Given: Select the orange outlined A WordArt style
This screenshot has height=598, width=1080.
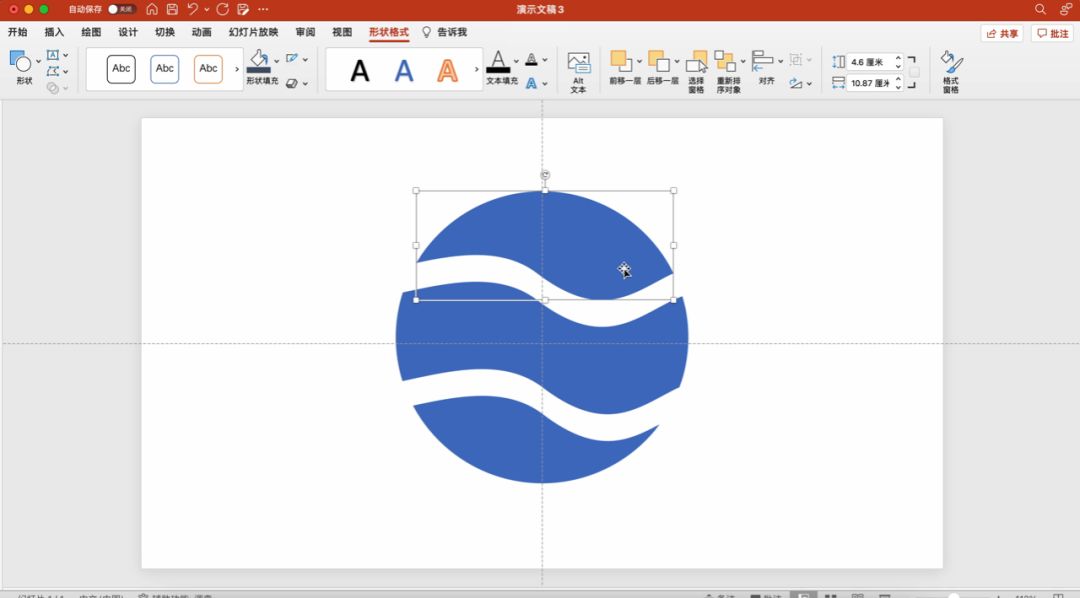Looking at the screenshot, I should click(448, 70).
